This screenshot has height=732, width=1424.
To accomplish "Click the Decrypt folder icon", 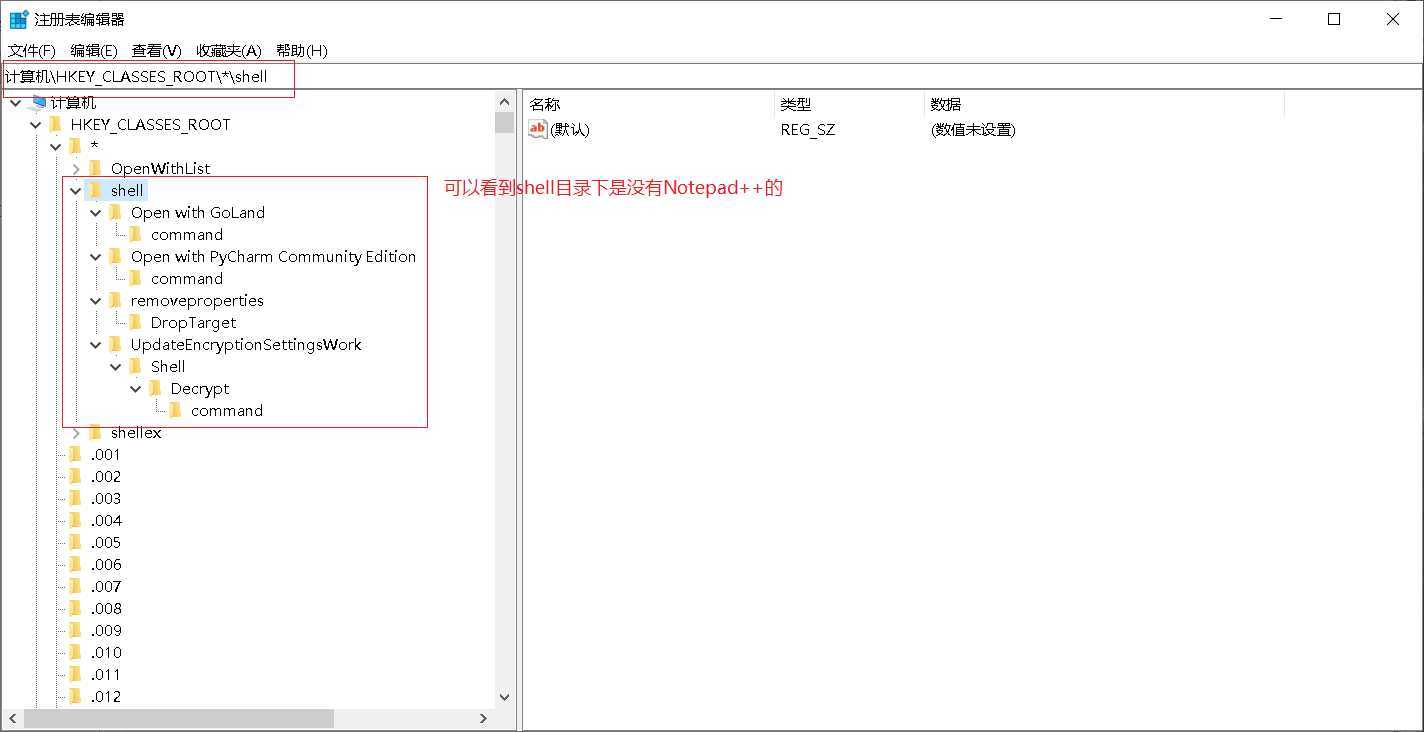I will 156,388.
